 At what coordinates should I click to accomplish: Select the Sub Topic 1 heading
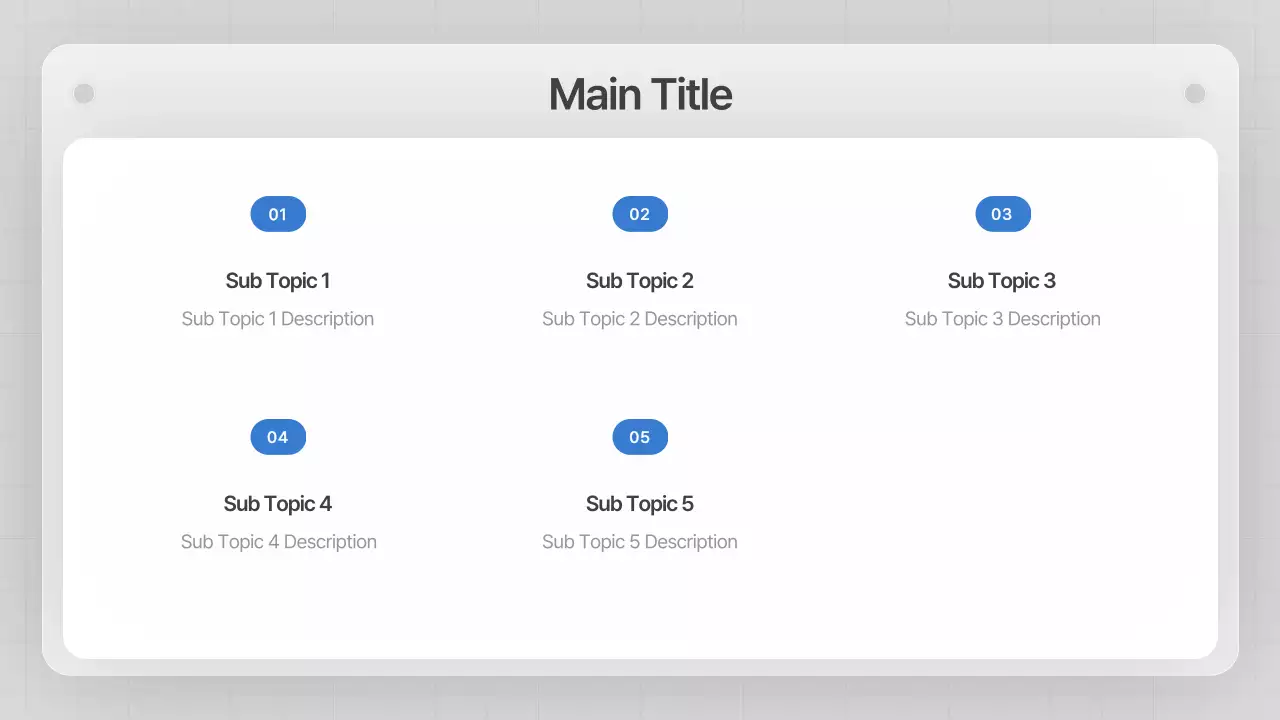tap(278, 281)
